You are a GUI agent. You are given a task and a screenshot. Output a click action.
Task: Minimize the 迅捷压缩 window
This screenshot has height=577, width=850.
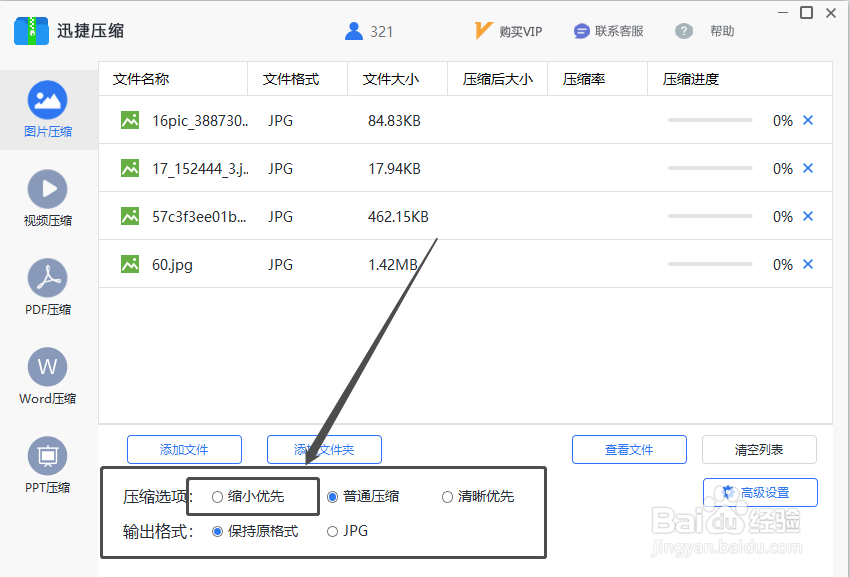click(783, 12)
